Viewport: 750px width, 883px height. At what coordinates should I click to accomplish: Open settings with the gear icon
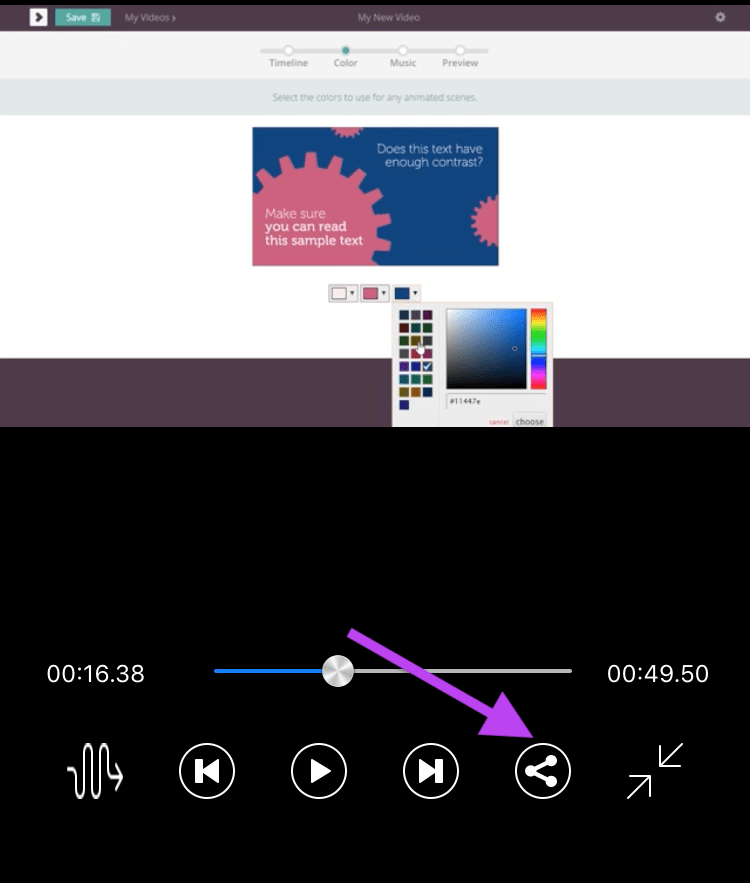[720, 17]
